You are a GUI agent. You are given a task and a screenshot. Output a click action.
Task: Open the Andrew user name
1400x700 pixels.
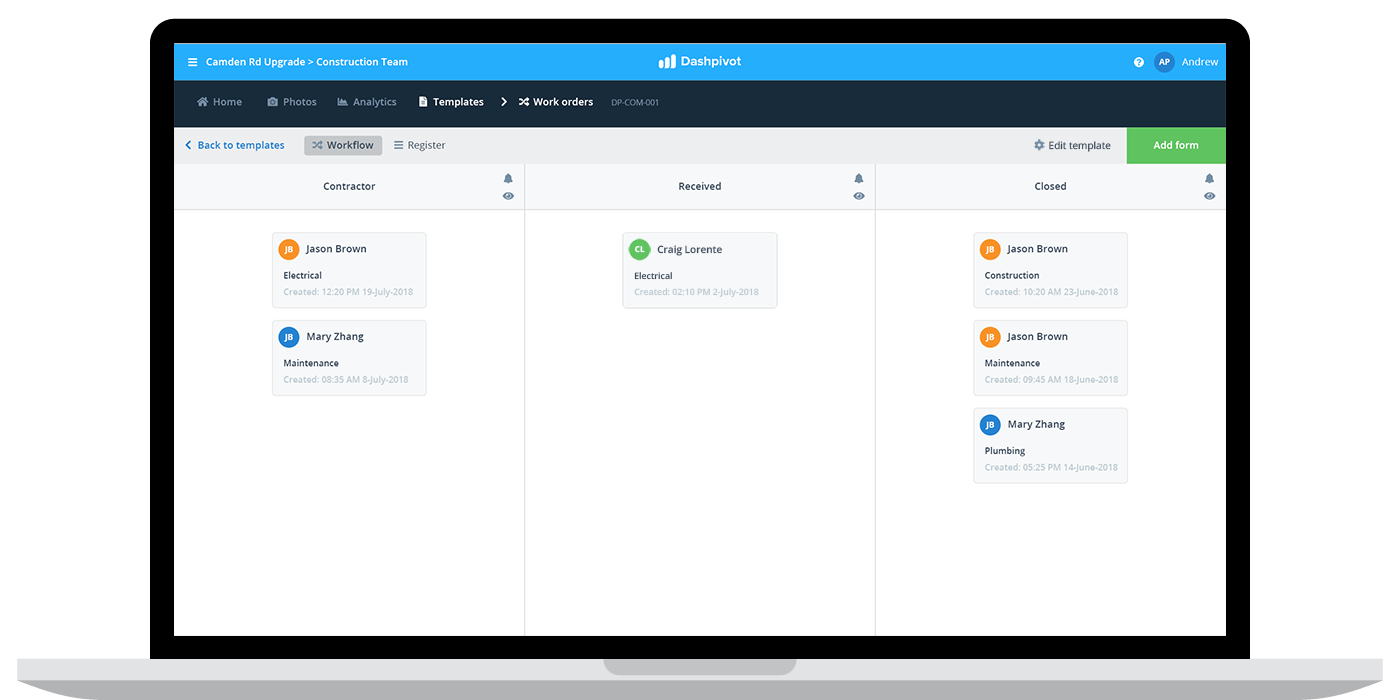(x=1200, y=62)
